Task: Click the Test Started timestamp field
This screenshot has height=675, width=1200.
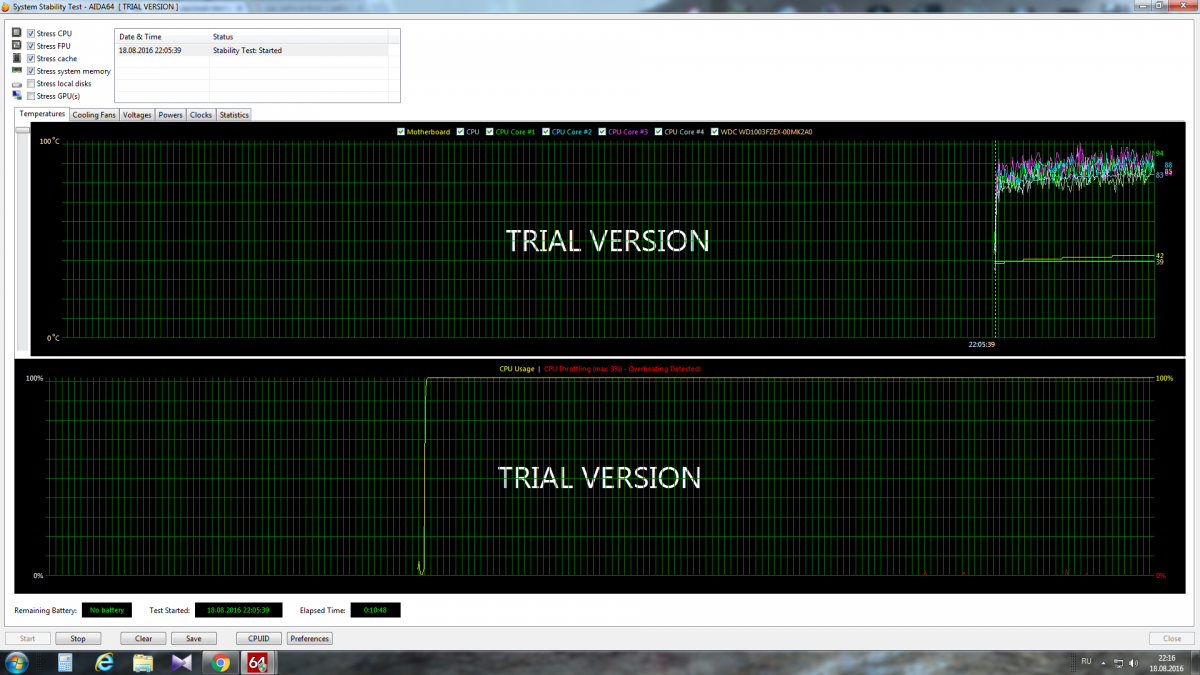Action: coord(238,610)
